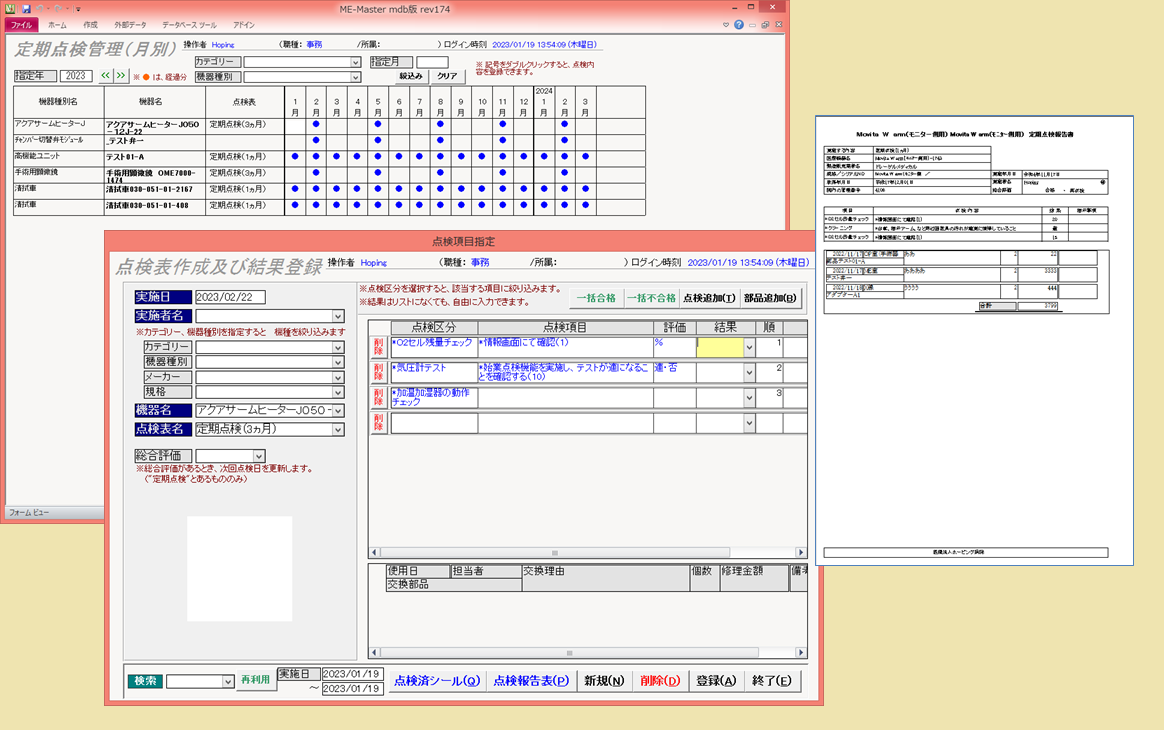Click the 新規(N) button
The height and width of the screenshot is (730, 1164).
(x=604, y=680)
